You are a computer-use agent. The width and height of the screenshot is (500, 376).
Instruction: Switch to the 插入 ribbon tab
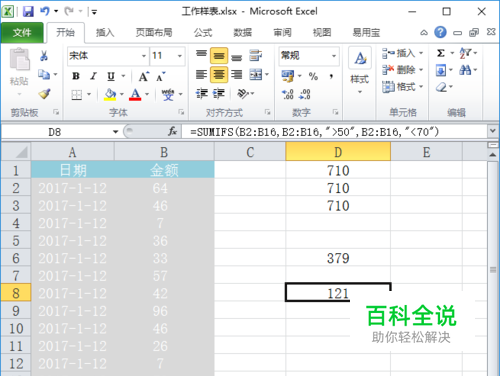tap(105, 33)
